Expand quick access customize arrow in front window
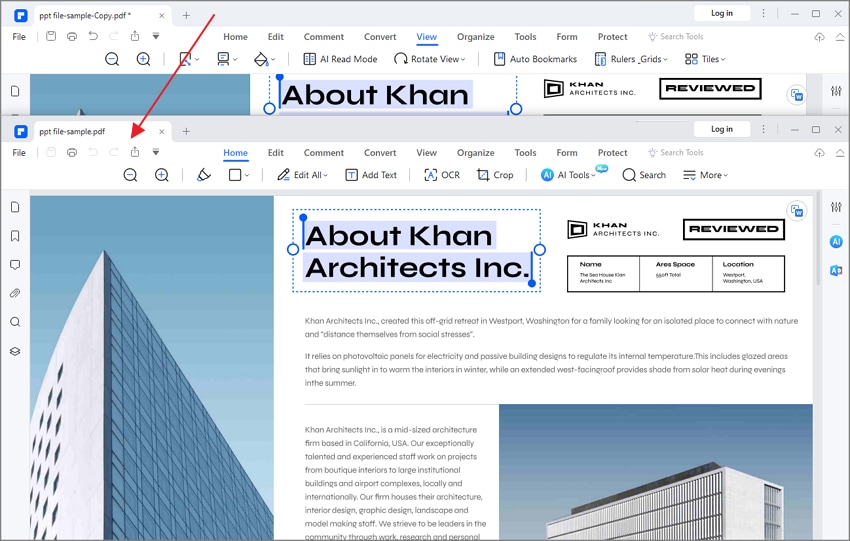 point(156,152)
